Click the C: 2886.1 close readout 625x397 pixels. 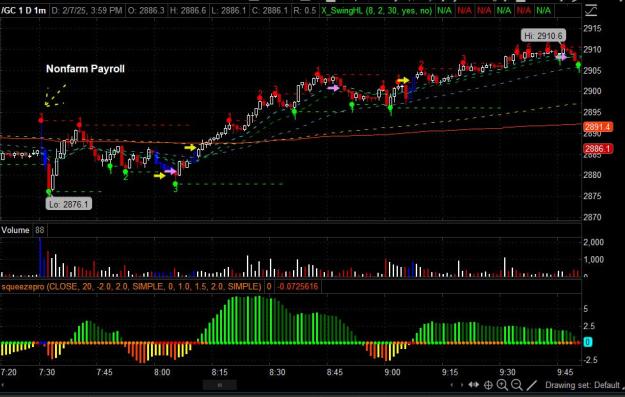[x=269, y=10]
